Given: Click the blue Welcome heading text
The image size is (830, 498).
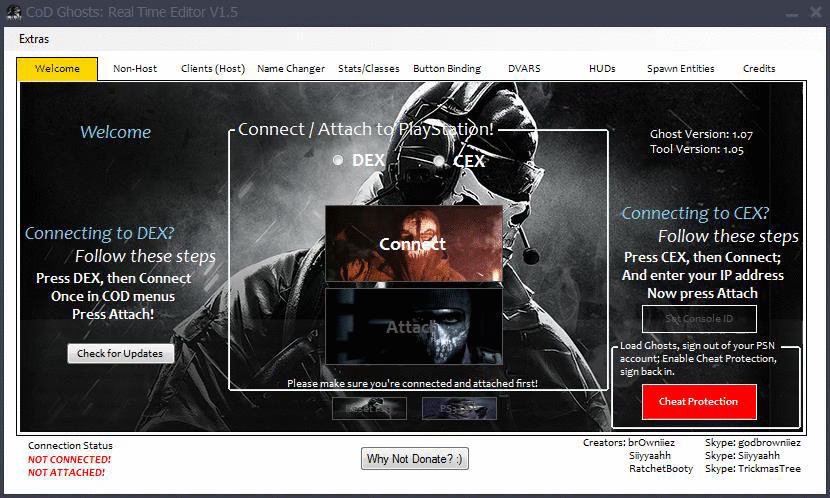Looking at the screenshot, I should point(115,132).
